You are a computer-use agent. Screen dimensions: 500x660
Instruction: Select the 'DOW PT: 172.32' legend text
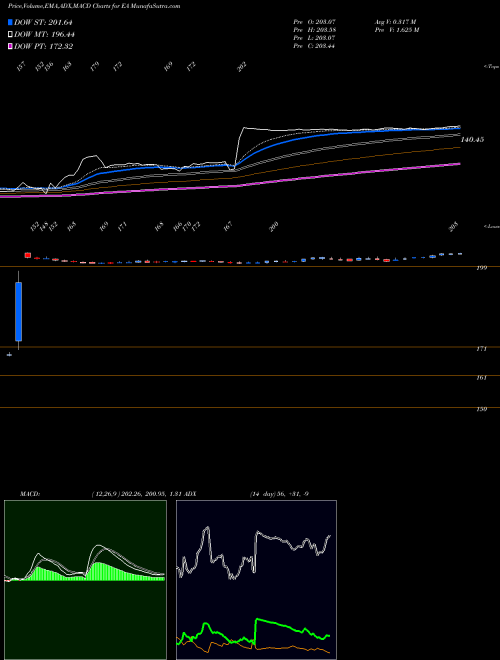43,46
